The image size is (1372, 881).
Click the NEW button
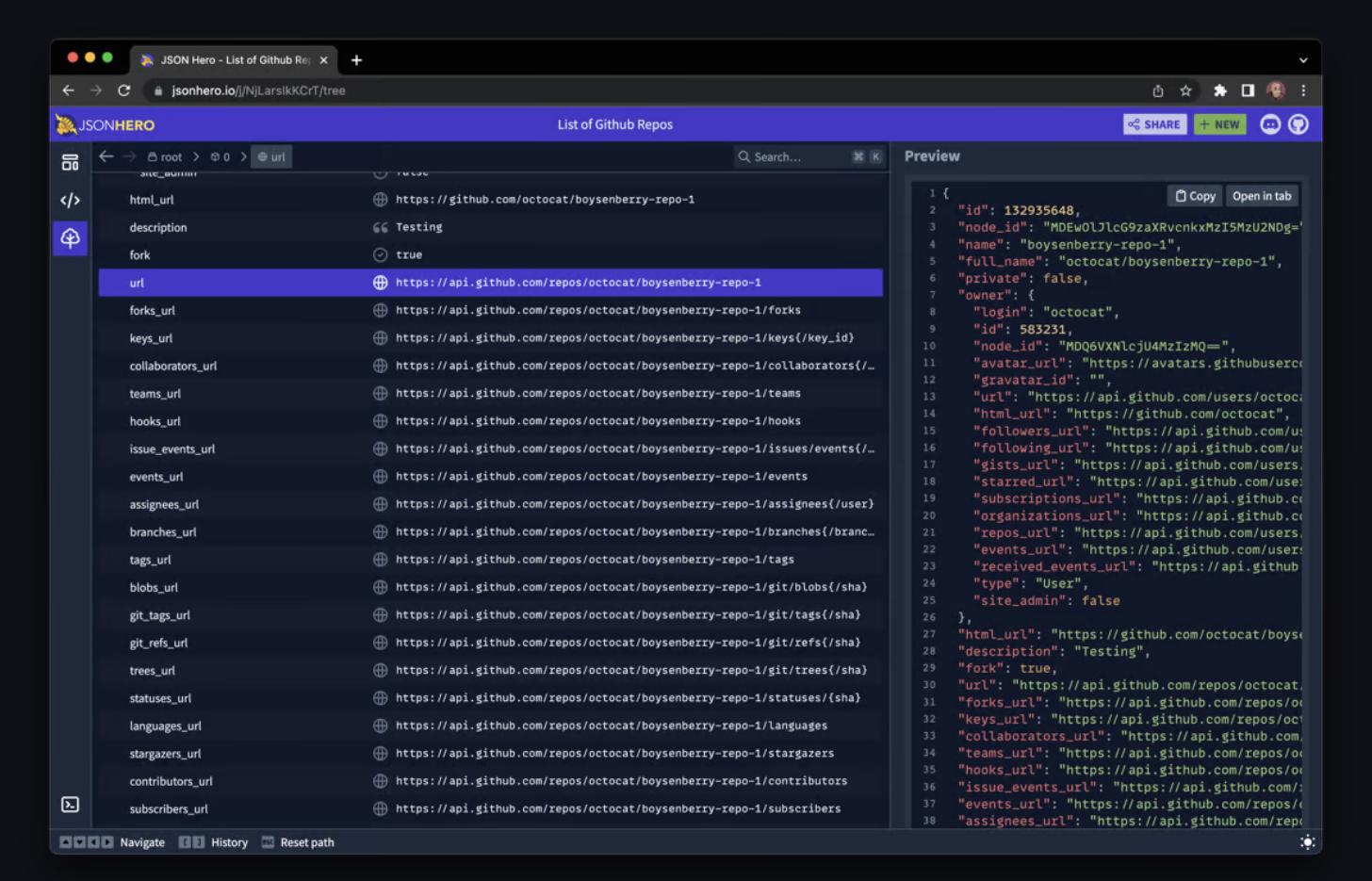[x=1220, y=124]
